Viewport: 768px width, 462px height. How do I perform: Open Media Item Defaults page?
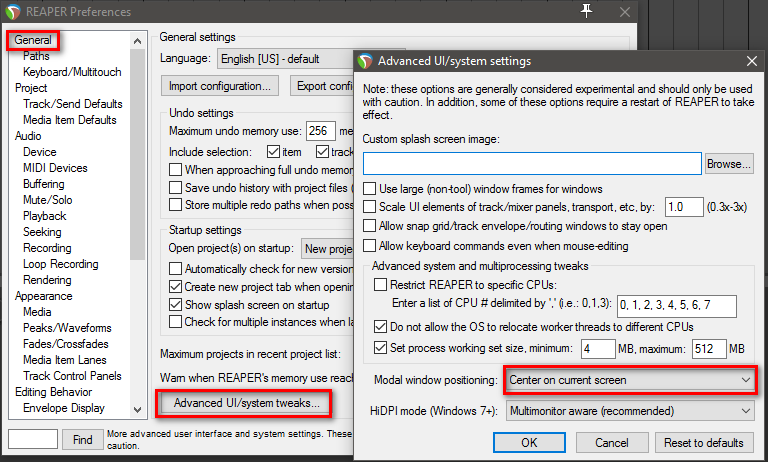click(70, 120)
